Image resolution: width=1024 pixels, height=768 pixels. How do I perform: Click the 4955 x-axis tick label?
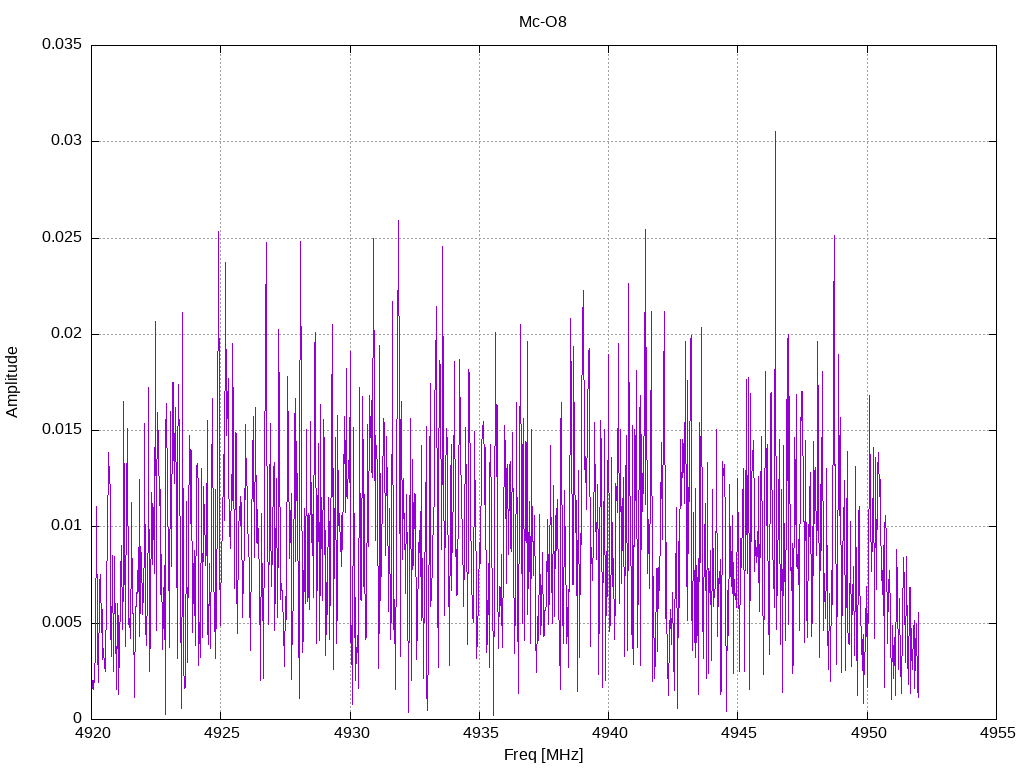(x=997, y=733)
